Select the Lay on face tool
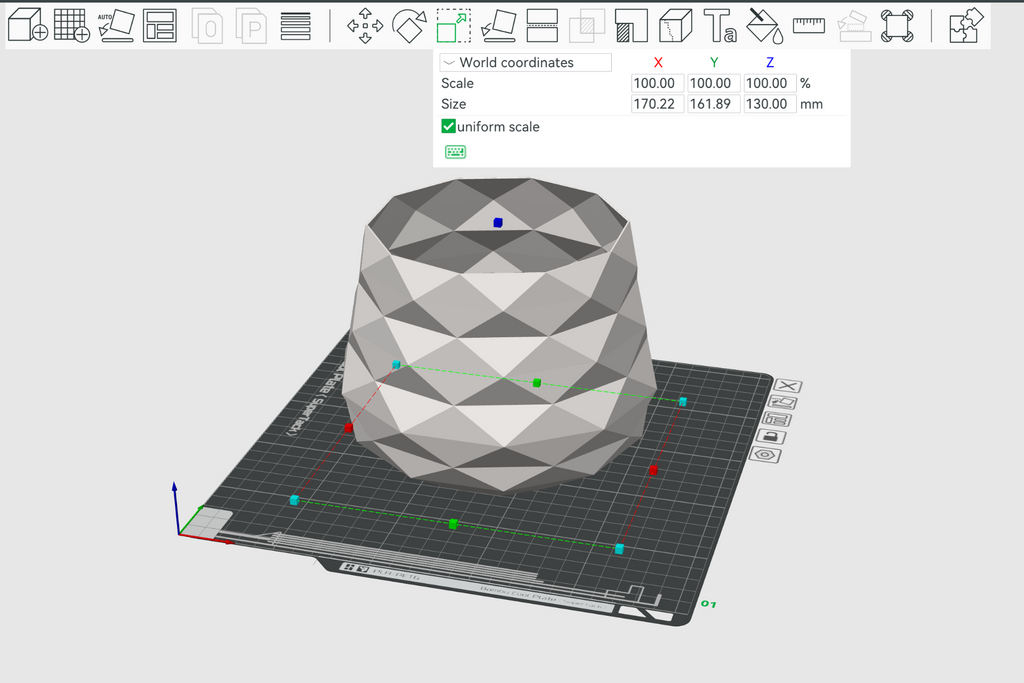 pos(498,26)
